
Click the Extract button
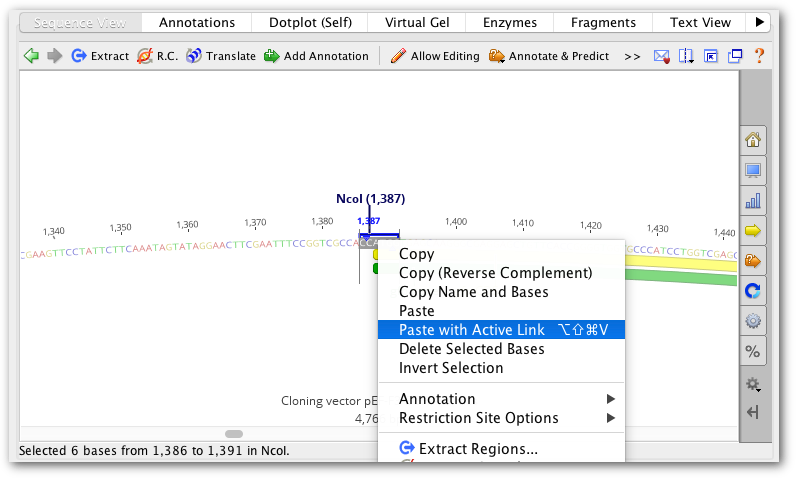(100, 56)
